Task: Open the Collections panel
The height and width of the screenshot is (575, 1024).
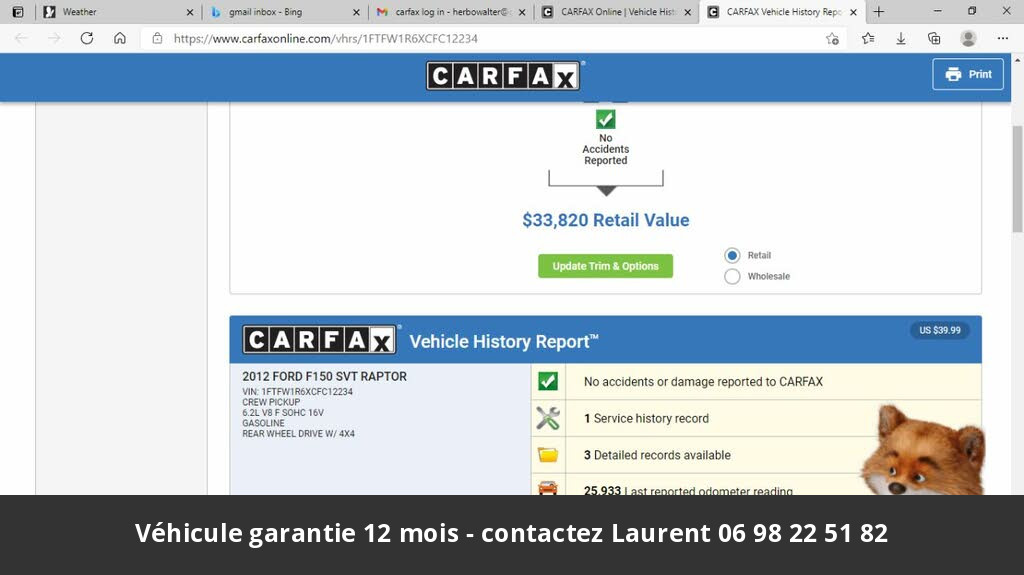Action: coord(935,39)
